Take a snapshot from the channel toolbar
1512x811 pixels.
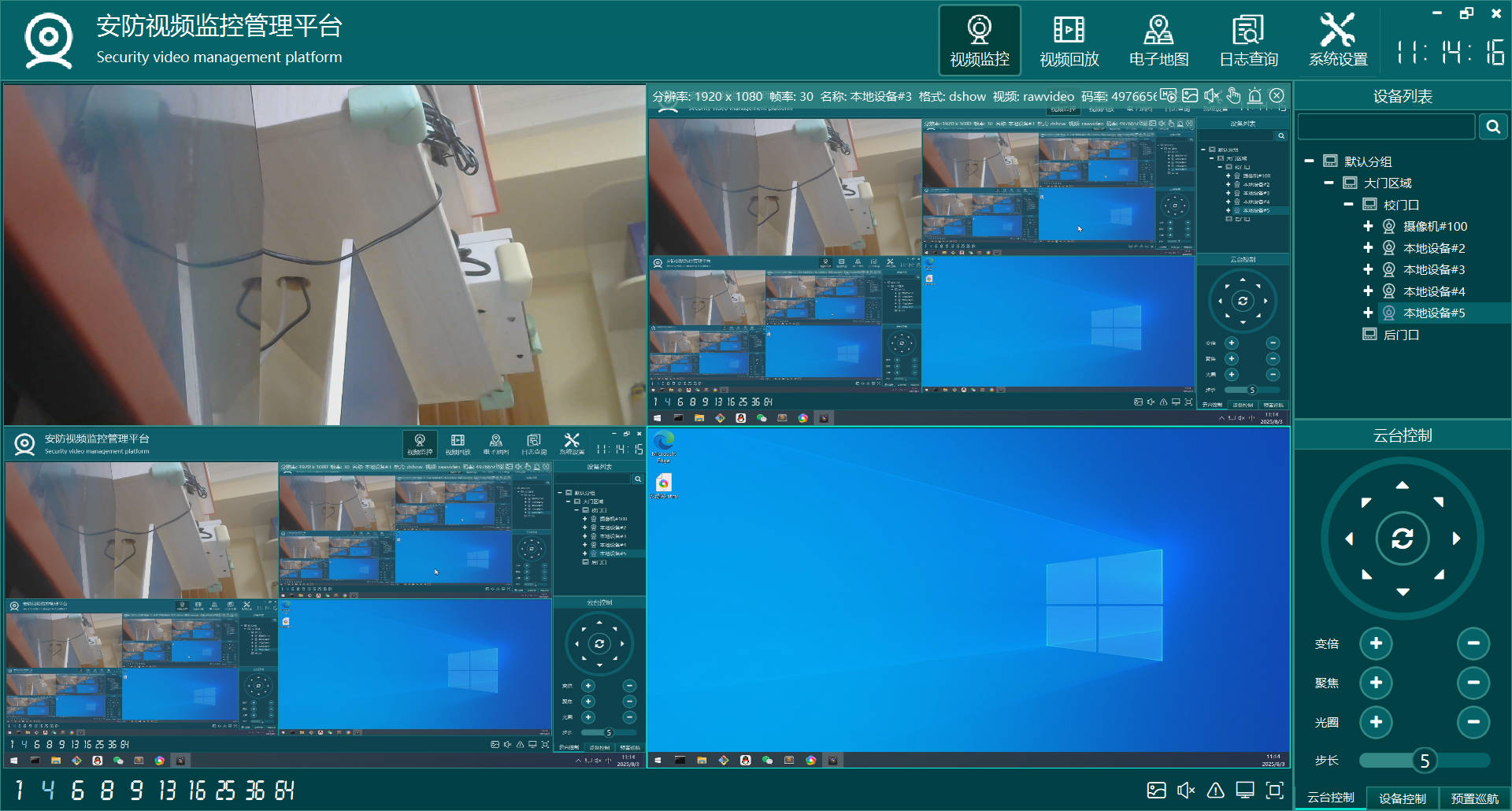tap(1190, 96)
